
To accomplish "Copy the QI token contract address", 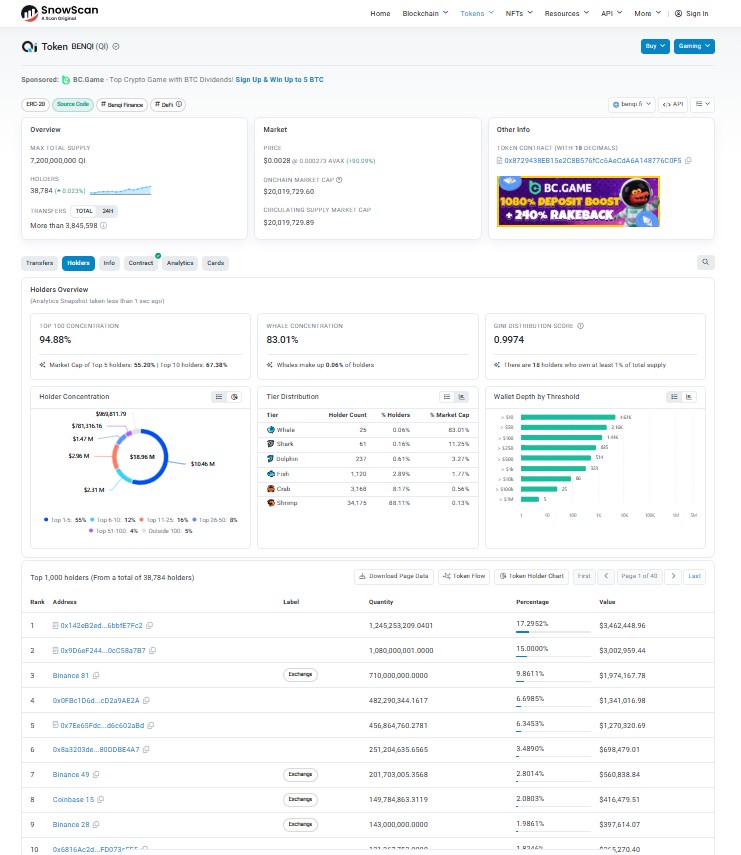I will coord(688,161).
